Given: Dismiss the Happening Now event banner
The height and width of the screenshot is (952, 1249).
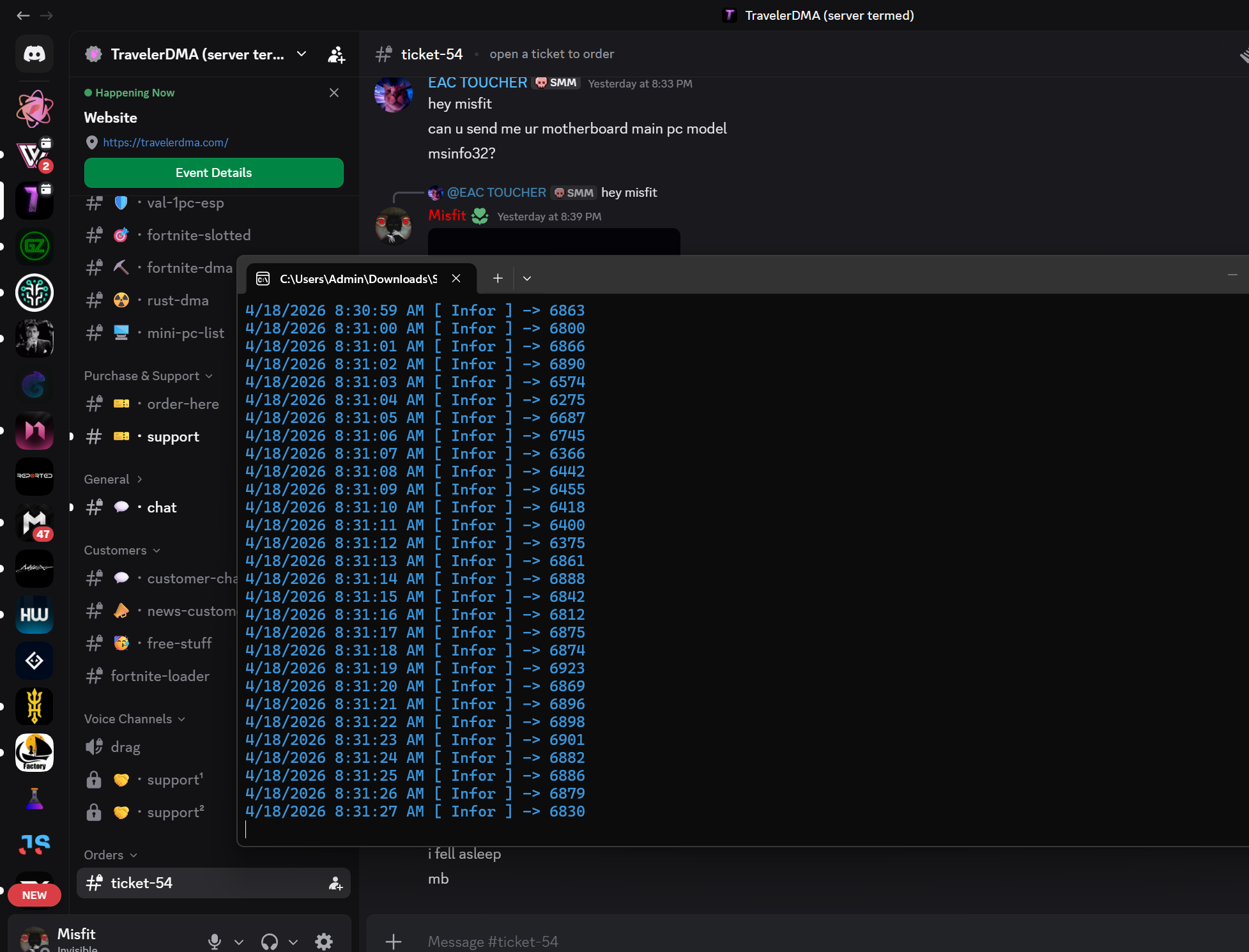Looking at the screenshot, I should (x=334, y=93).
